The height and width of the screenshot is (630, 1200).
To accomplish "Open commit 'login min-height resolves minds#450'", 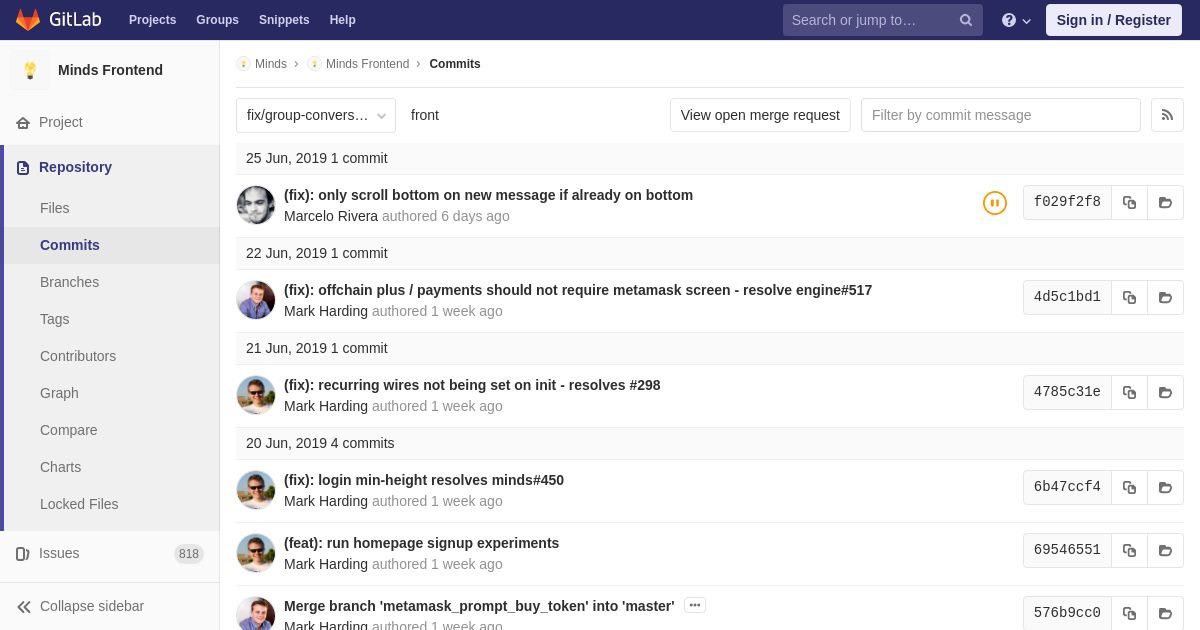I will point(424,480).
